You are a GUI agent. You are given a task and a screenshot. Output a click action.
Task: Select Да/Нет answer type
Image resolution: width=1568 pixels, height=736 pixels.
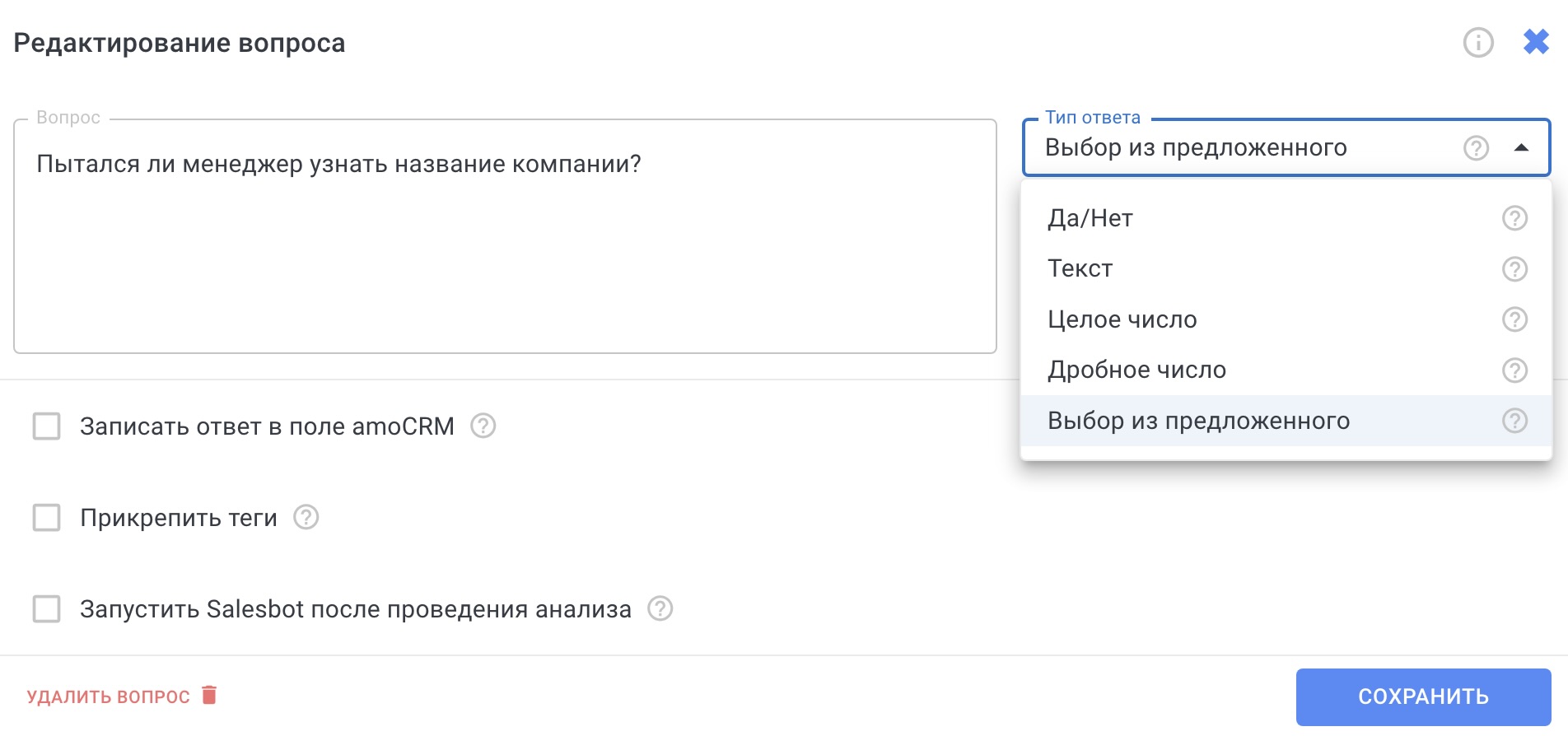point(1090,218)
